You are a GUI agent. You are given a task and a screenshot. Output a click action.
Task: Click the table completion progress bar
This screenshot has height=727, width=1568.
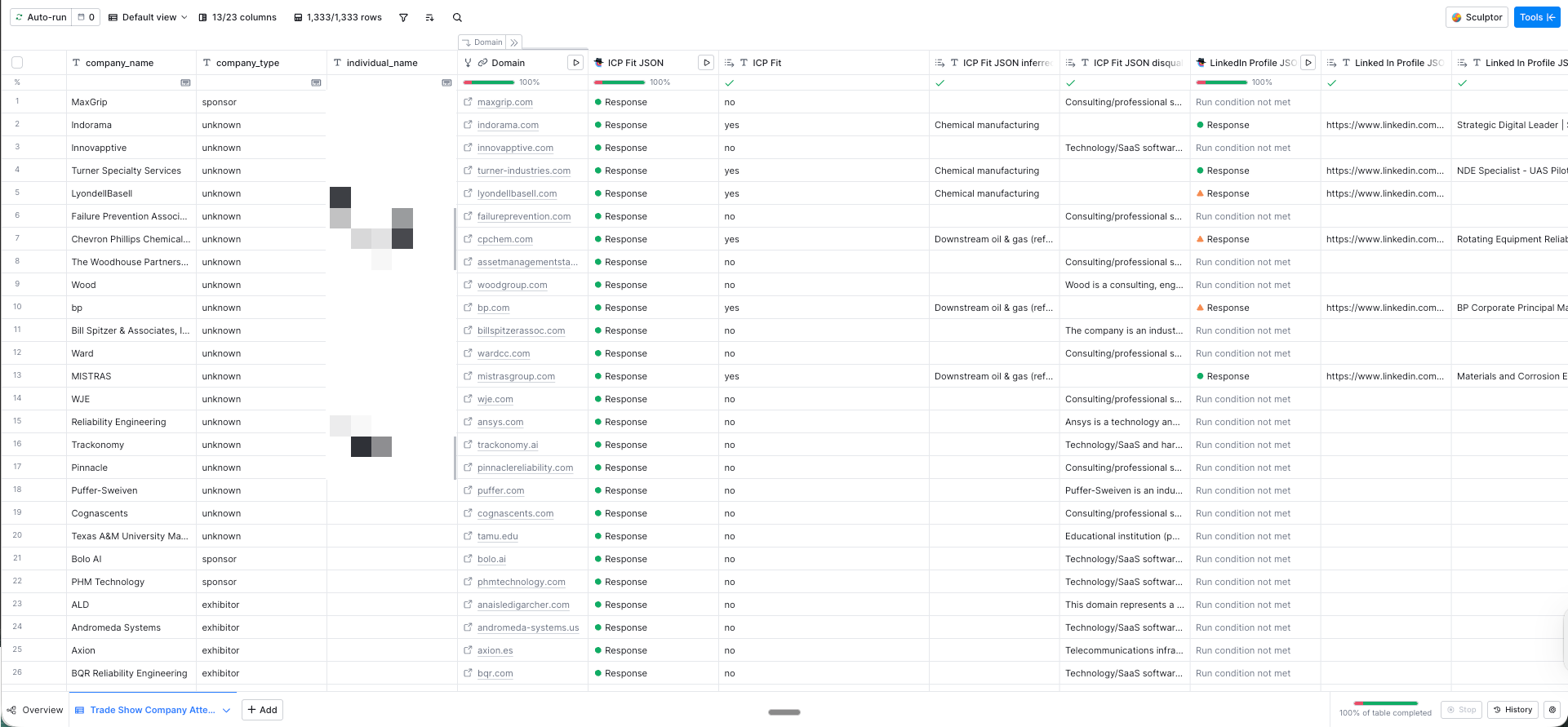click(x=1385, y=703)
